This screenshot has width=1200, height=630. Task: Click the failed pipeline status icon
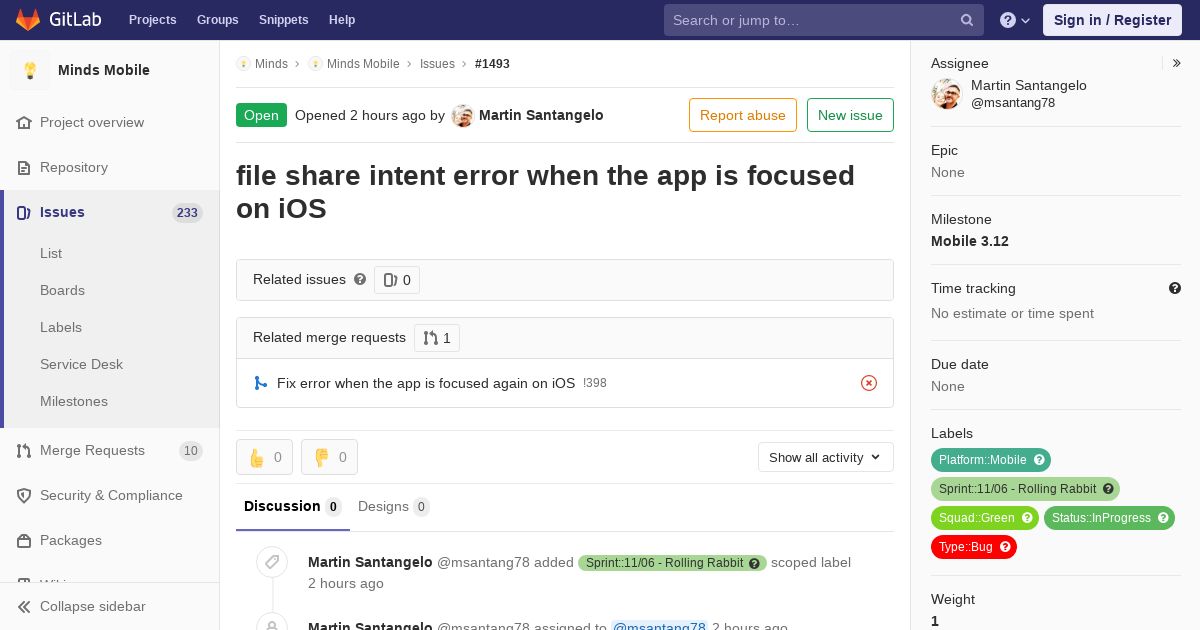click(x=869, y=383)
